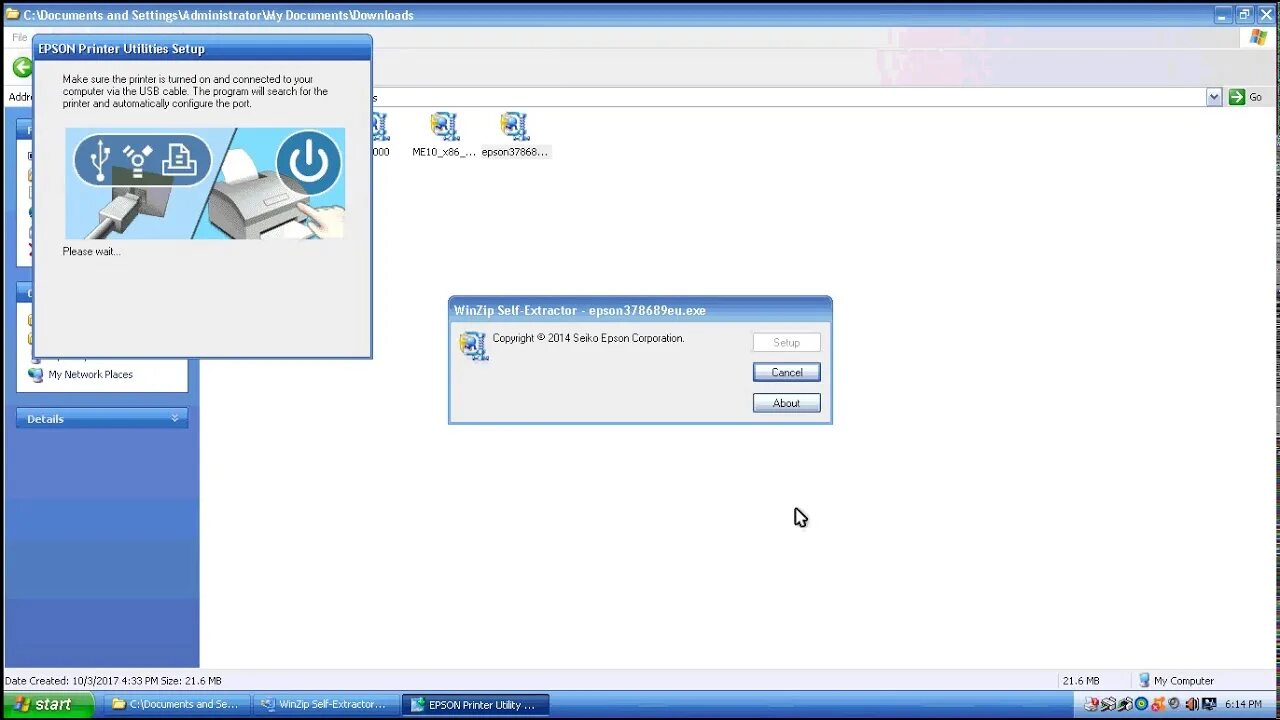Select the epson37868 installer file icon

click(514, 126)
